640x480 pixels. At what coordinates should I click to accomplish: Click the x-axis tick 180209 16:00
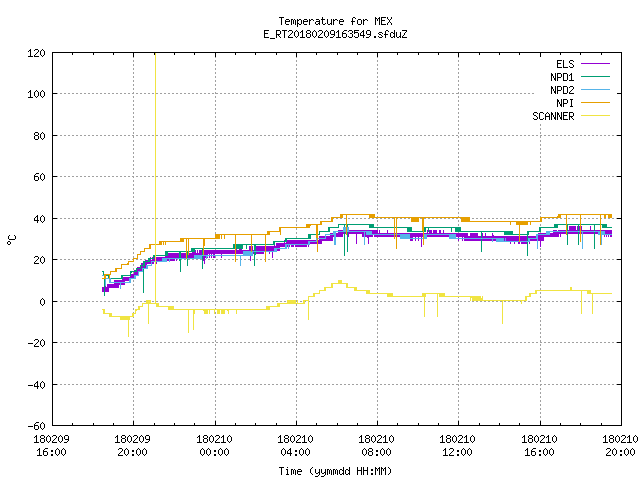click(x=51, y=446)
